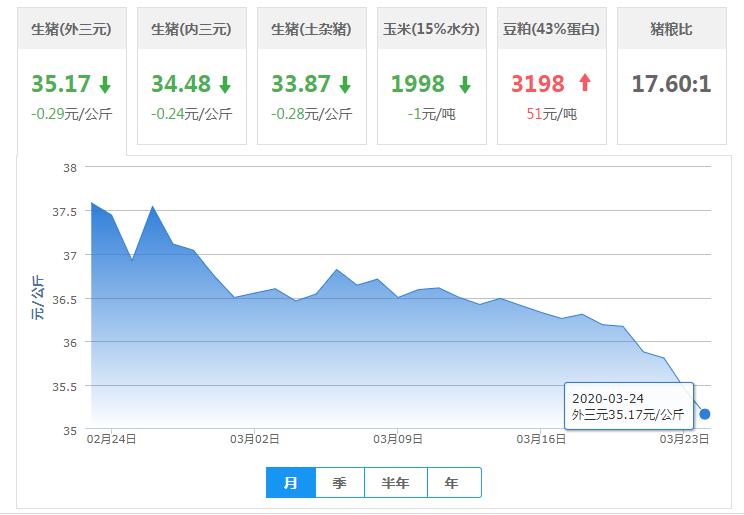The height and width of the screenshot is (515, 744).
Task: Set chart range to 半年
Action: 395,483
